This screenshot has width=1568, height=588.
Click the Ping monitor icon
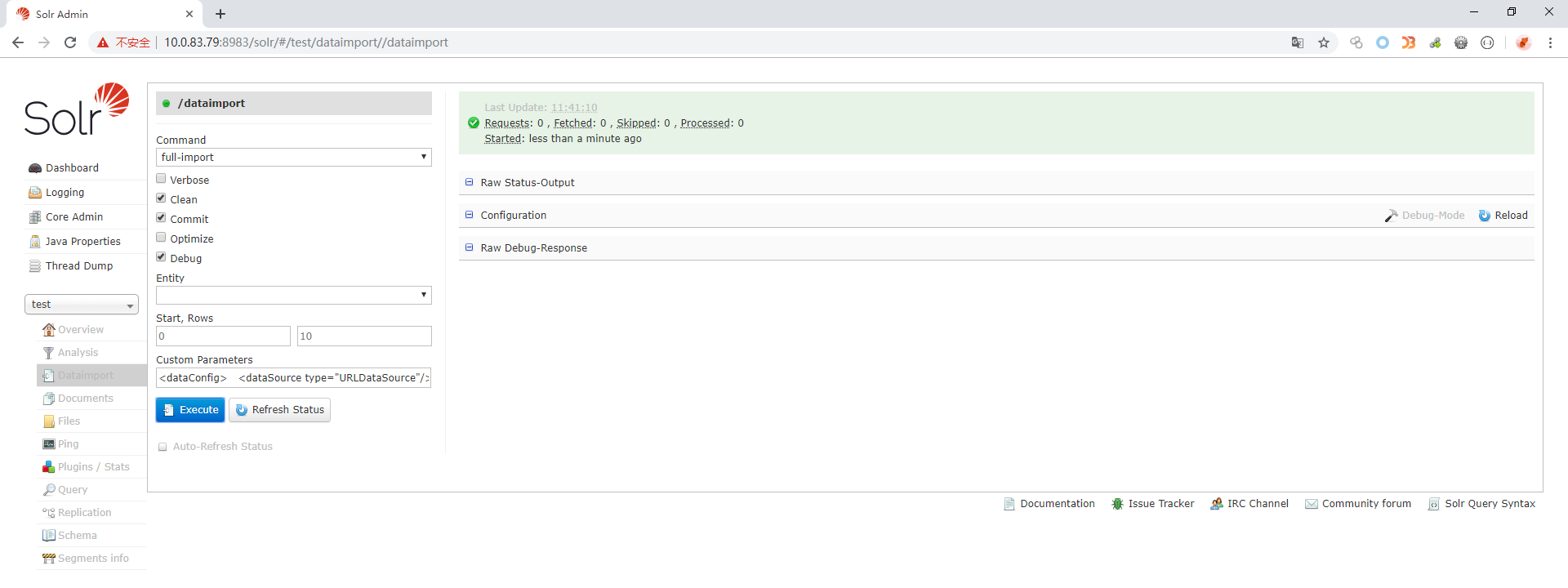pyautogui.click(x=49, y=444)
